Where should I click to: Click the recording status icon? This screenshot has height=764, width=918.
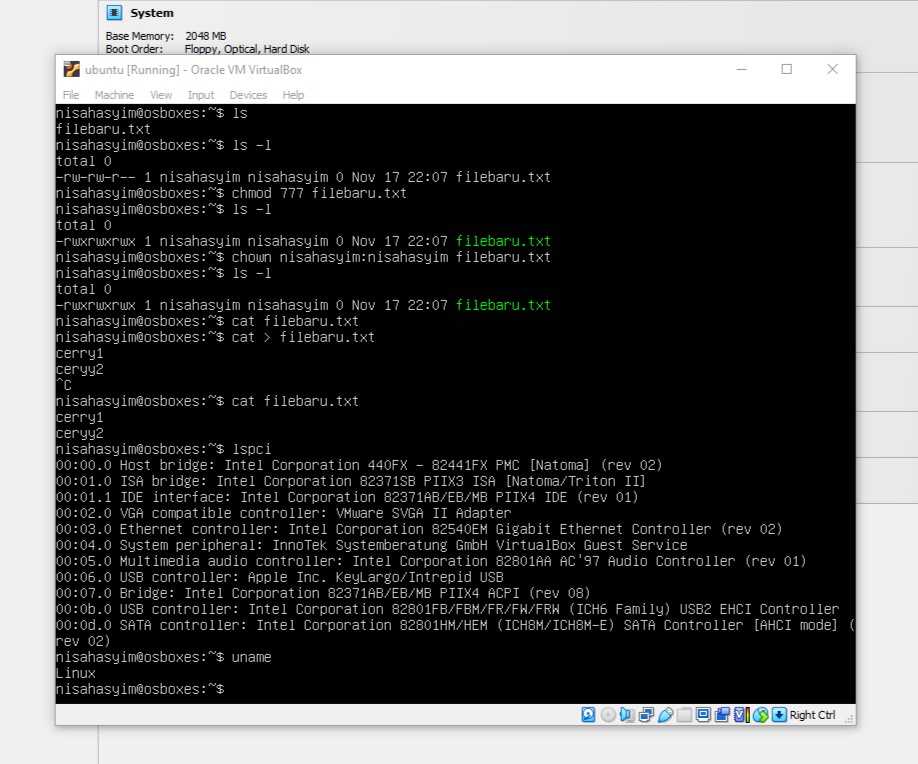[722, 715]
